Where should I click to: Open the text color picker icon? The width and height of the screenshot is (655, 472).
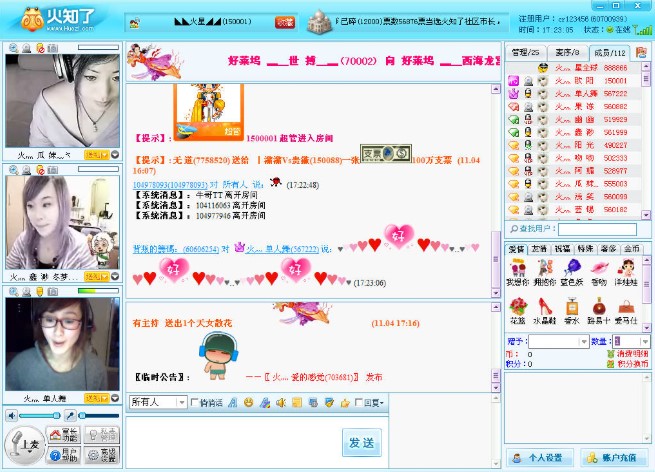[x=264, y=403]
